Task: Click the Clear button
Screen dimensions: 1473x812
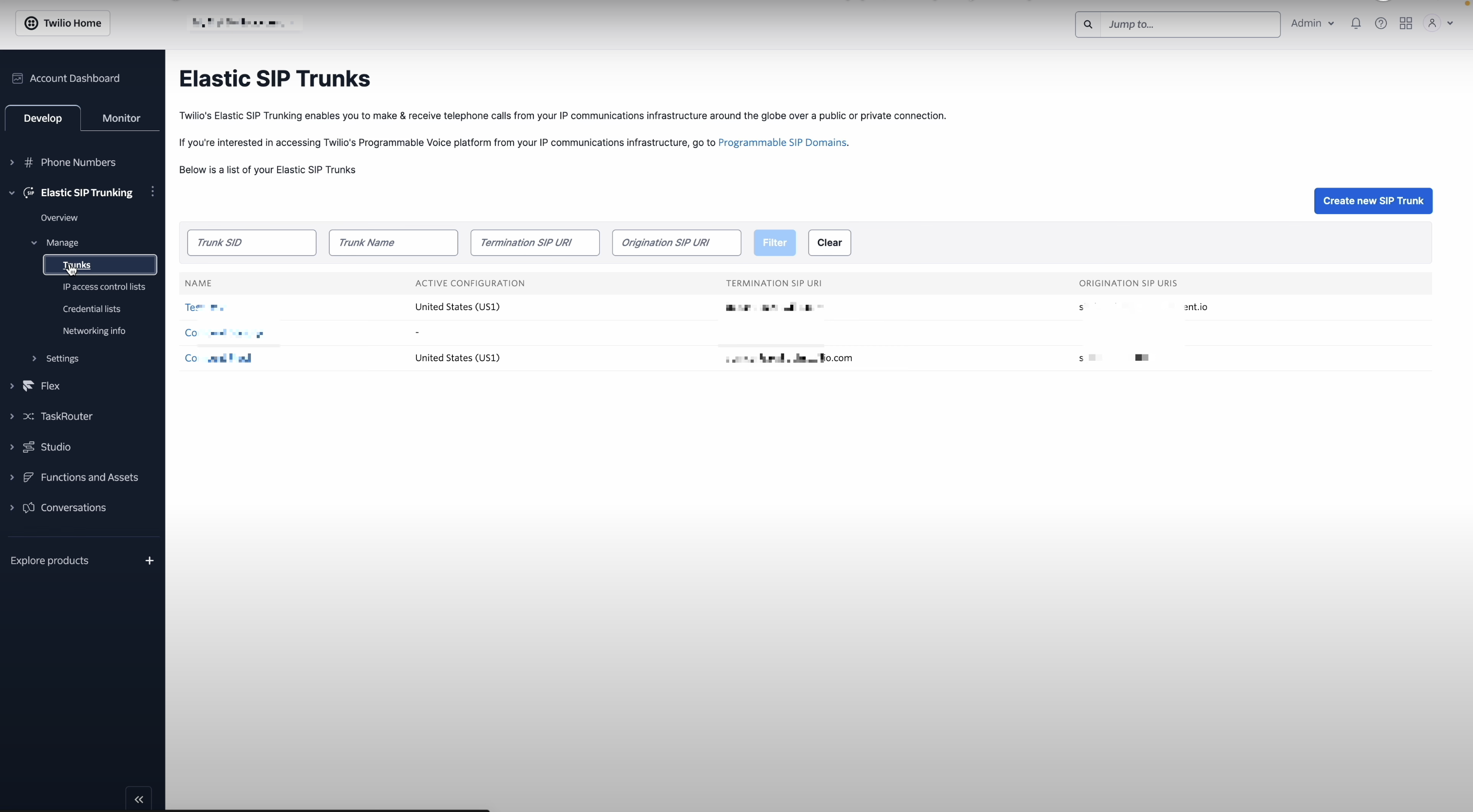Action: (x=829, y=243)
